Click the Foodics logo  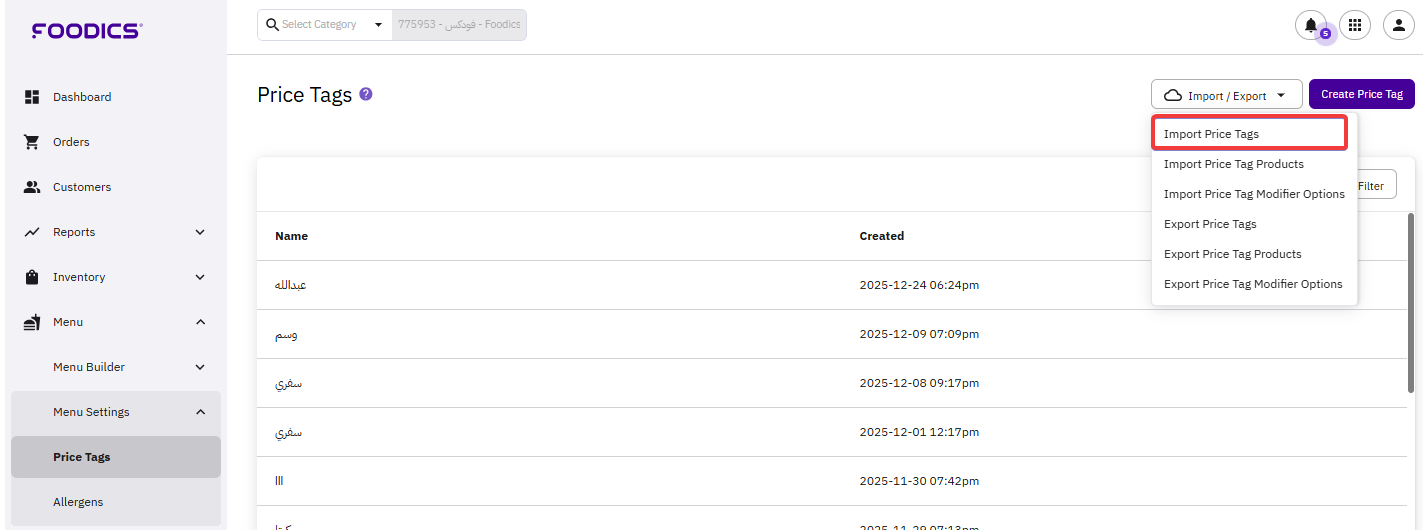pos(87,31)
